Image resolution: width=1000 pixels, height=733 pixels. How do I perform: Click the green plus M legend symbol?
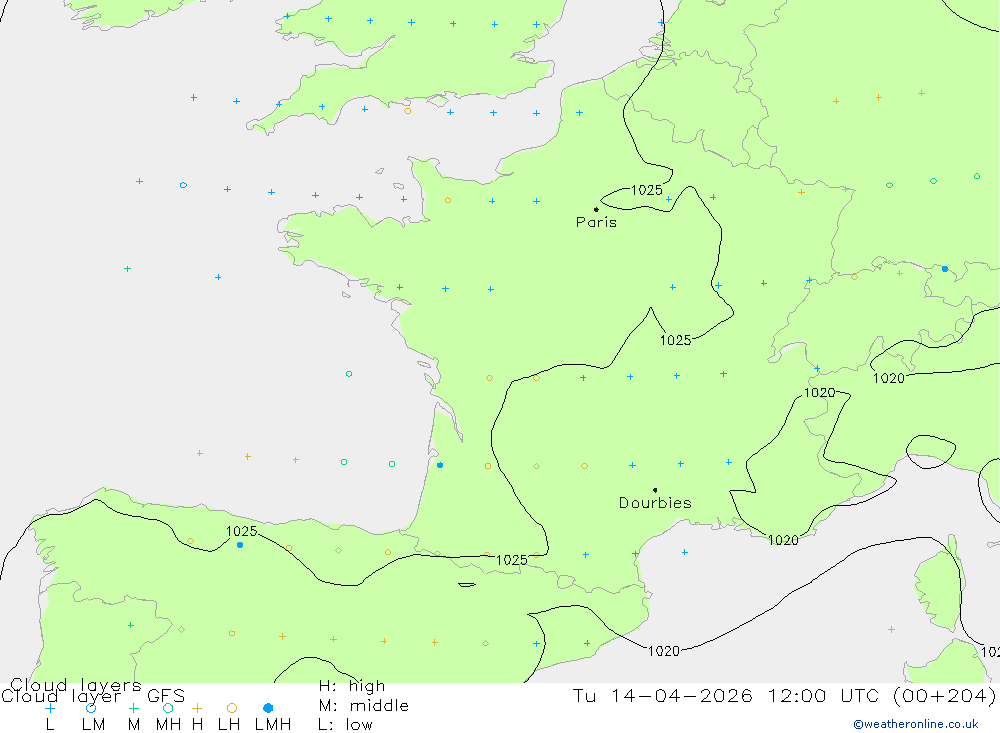133,707
